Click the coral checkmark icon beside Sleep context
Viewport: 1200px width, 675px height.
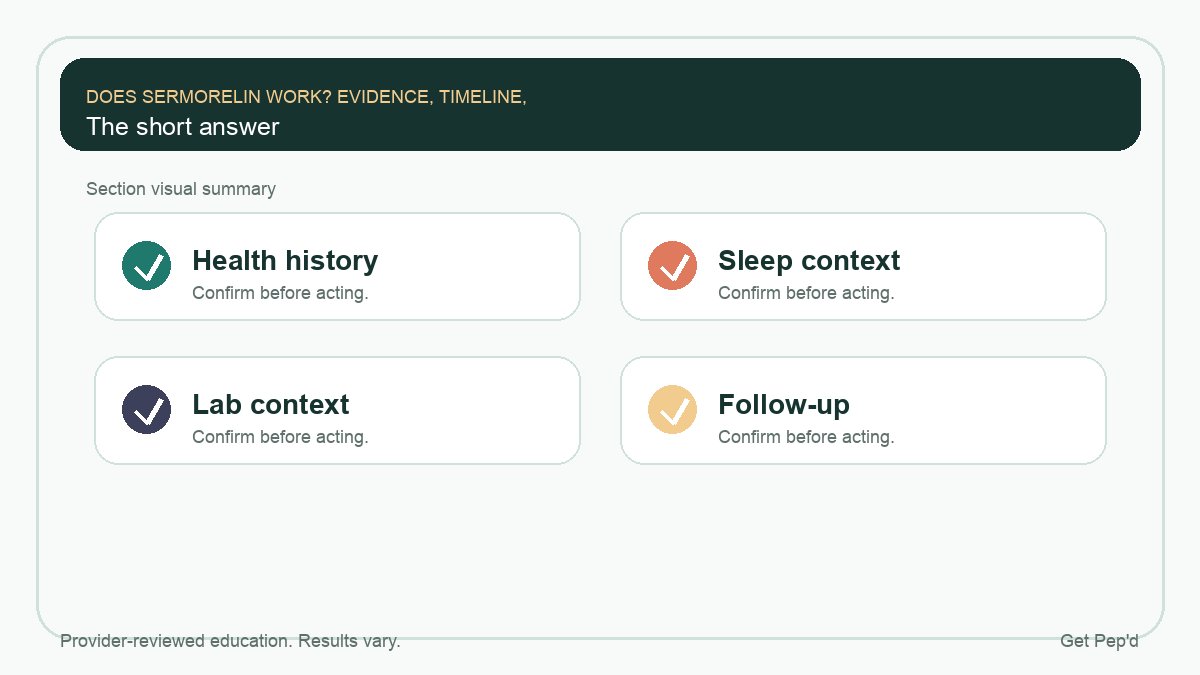pos(673,266)
